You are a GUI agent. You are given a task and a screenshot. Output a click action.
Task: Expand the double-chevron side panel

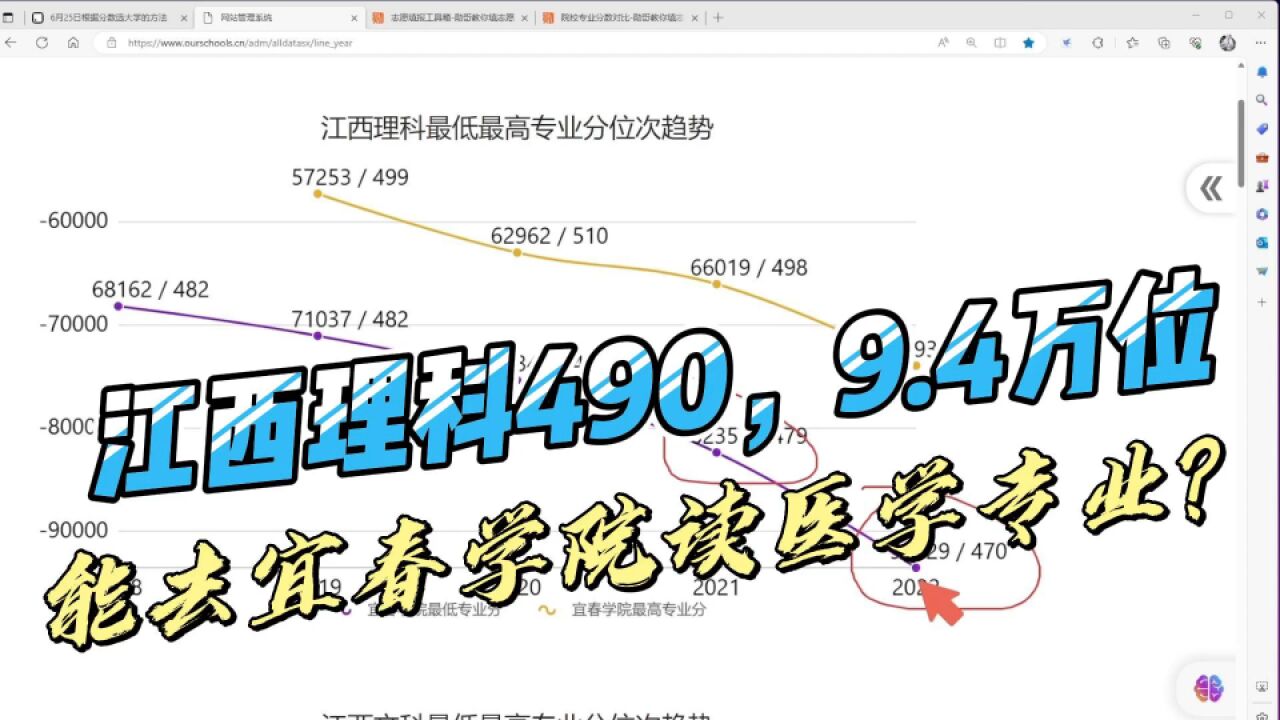1211,188
